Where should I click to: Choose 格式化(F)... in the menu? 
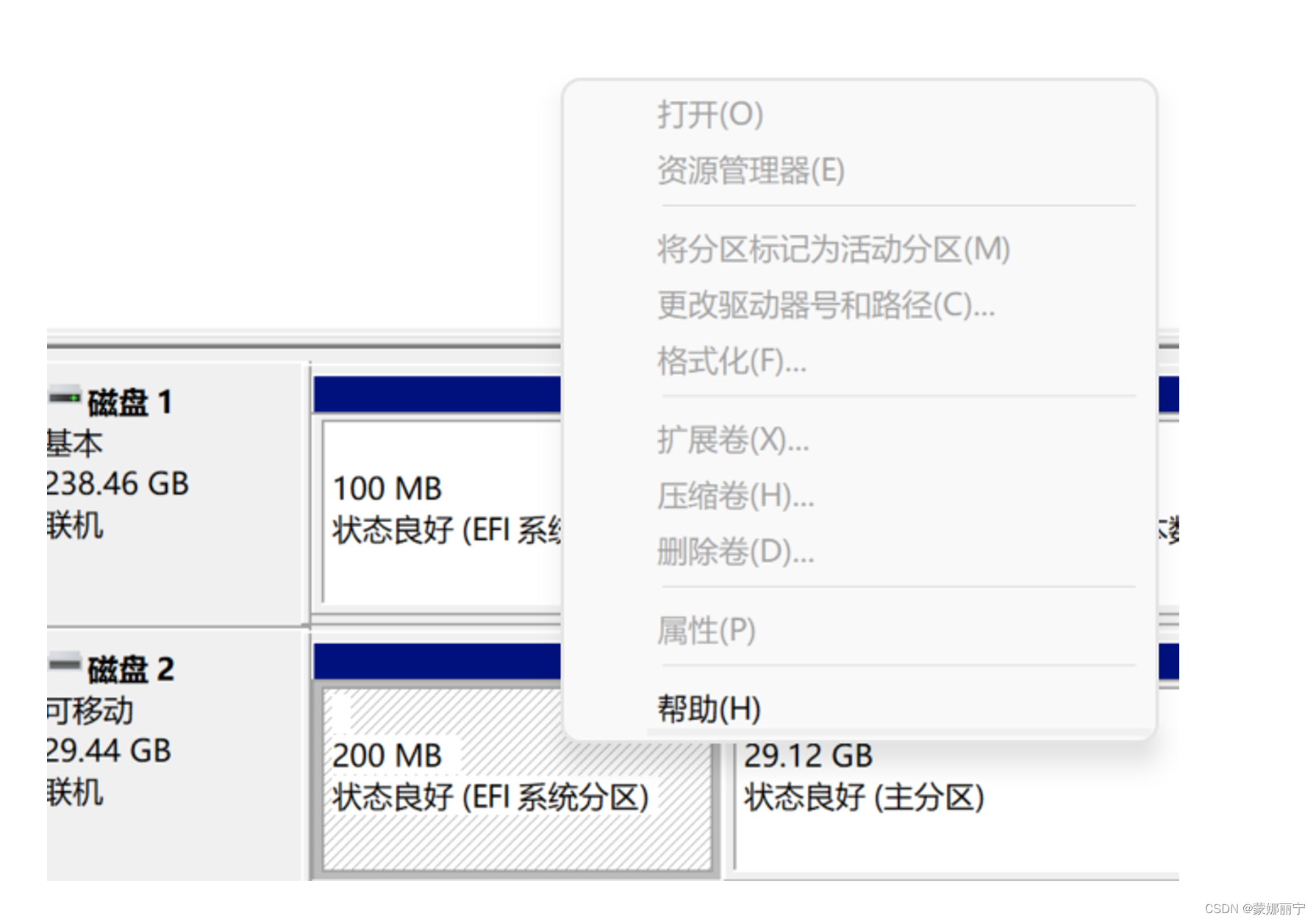(732, 361)
